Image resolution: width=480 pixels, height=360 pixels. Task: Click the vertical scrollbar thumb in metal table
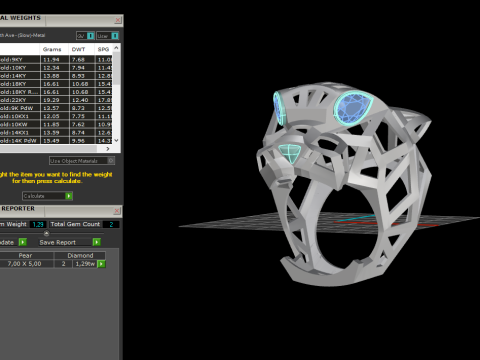tap(116, 68)
